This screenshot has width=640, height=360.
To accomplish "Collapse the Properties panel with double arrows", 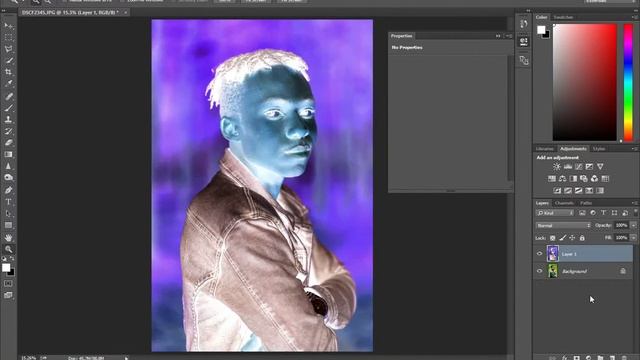I will coord(498,36).
